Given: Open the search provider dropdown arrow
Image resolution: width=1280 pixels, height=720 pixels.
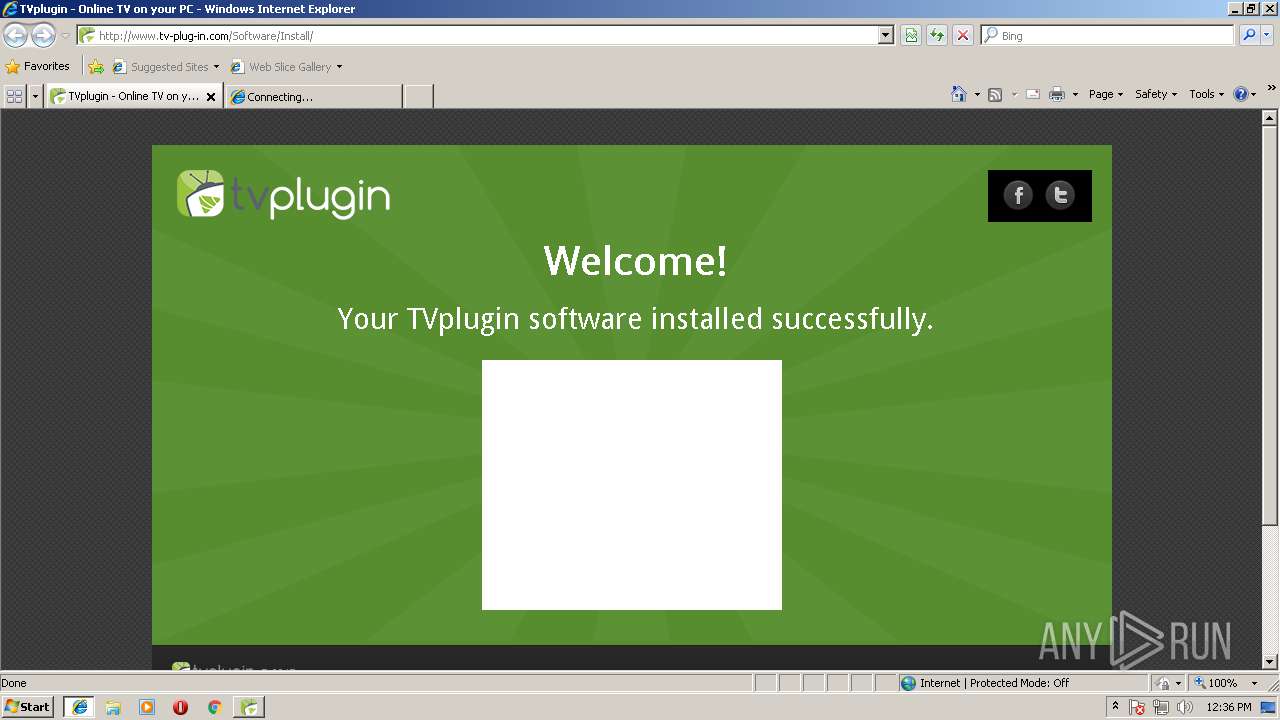Looking at the screenshot, I should click(x=1267, y=36).
